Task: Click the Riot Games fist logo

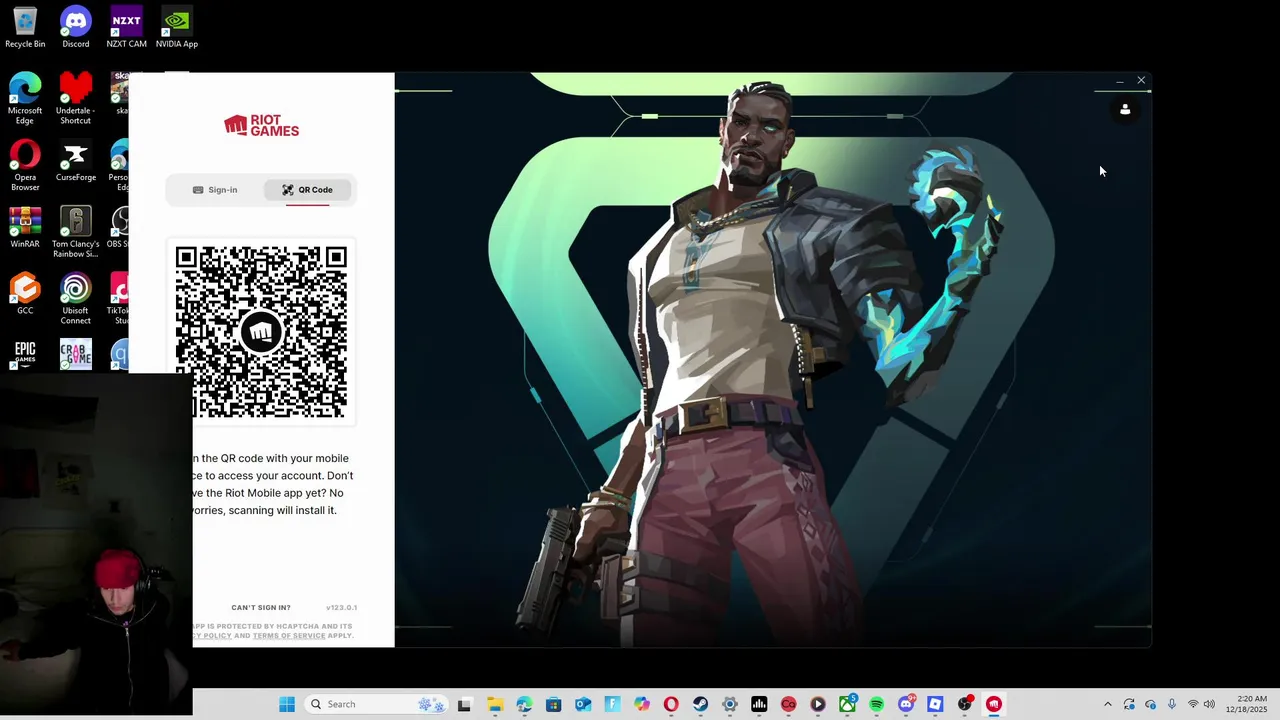Action: point(261,125)
